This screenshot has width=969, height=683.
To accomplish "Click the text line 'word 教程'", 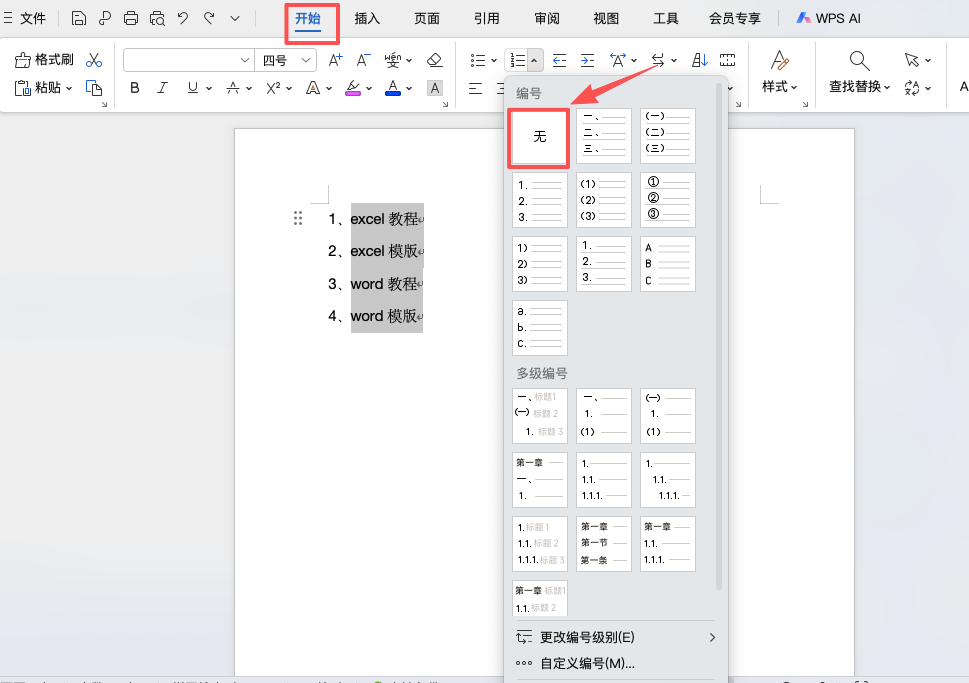I will coord(384,284).
